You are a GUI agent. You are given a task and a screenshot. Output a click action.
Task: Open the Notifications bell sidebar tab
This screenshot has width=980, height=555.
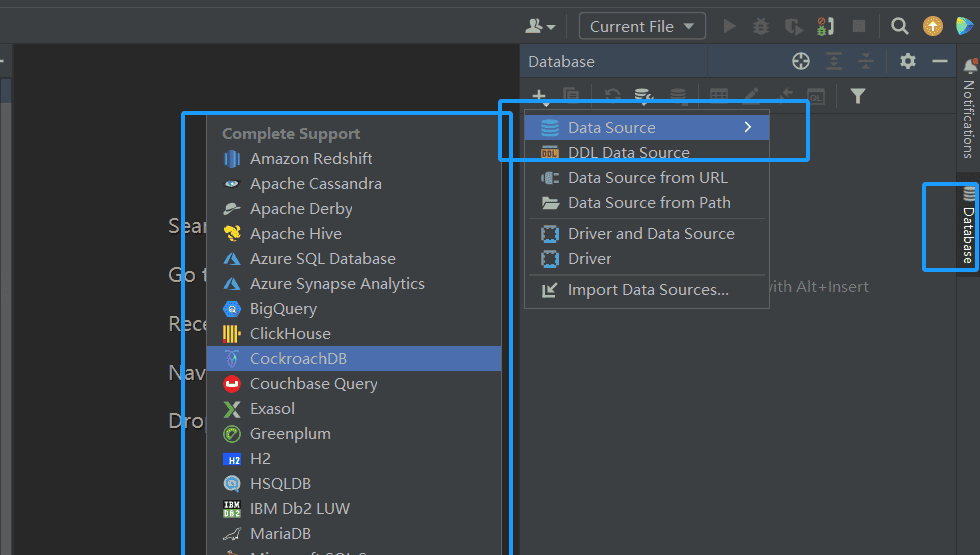tap(968, 108)
